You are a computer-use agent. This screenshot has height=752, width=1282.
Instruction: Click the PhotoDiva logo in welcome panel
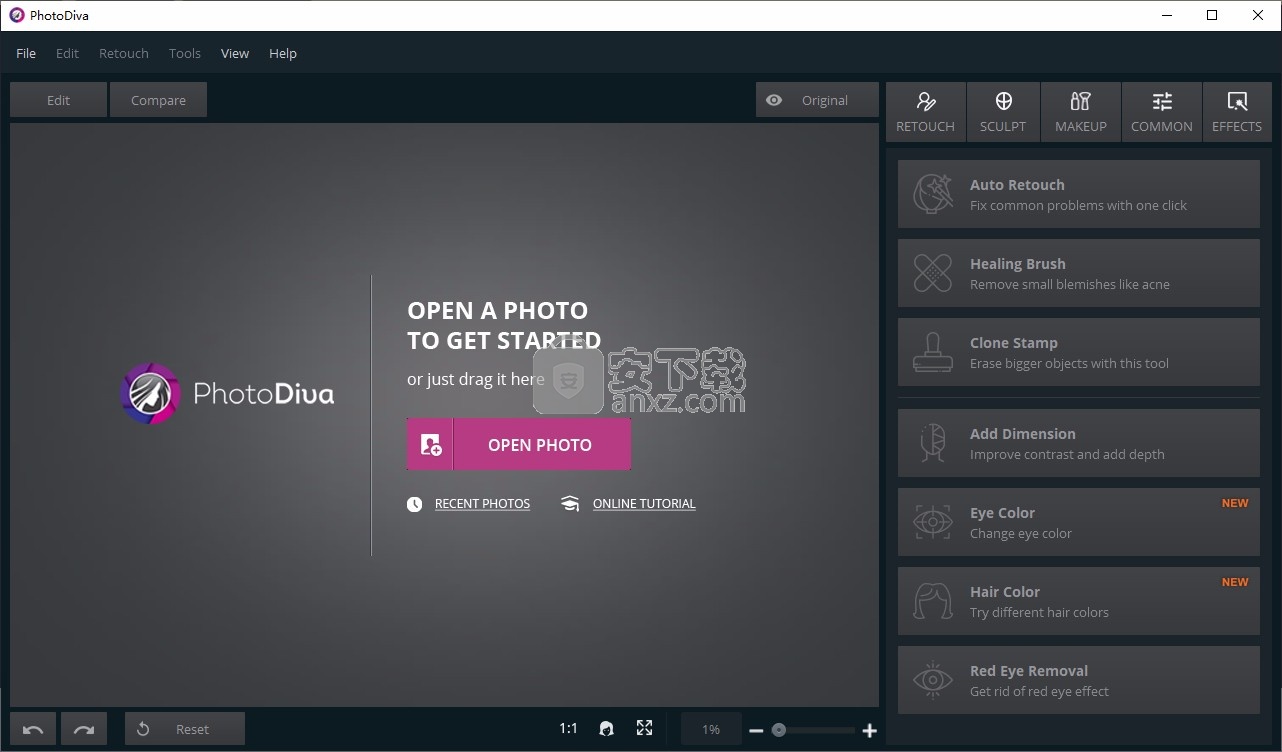click(x=227, y=394)
